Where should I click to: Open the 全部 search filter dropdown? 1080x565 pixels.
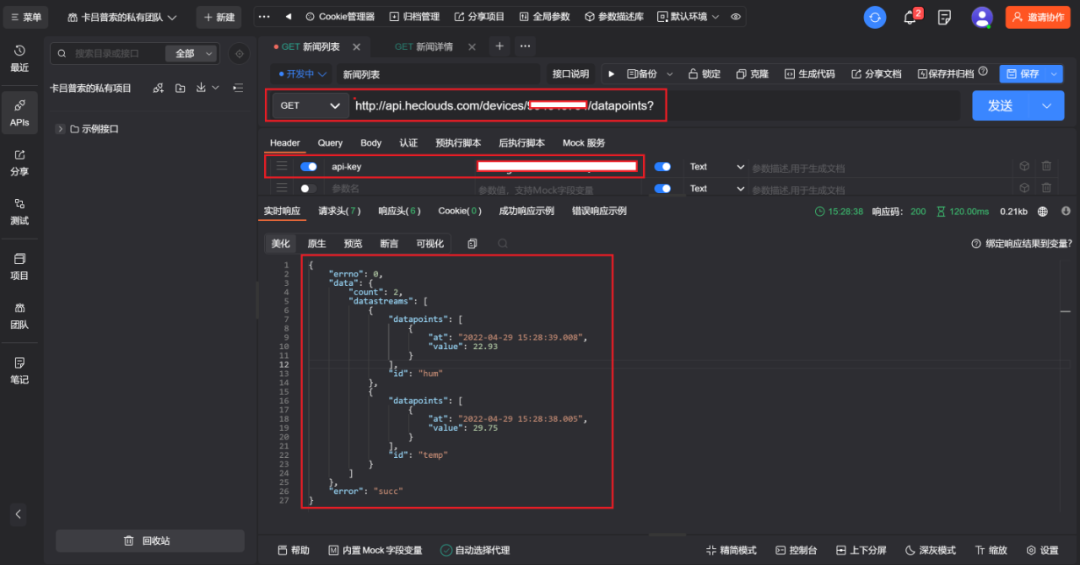(x=191, y=53)
